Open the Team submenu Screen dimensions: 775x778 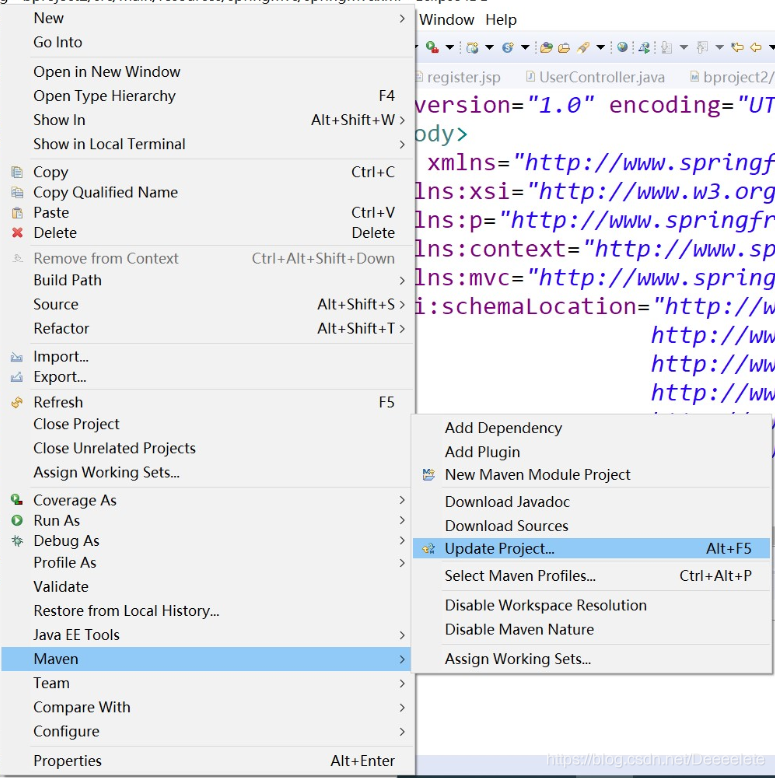pyautogui.click(x=206, y=683)
